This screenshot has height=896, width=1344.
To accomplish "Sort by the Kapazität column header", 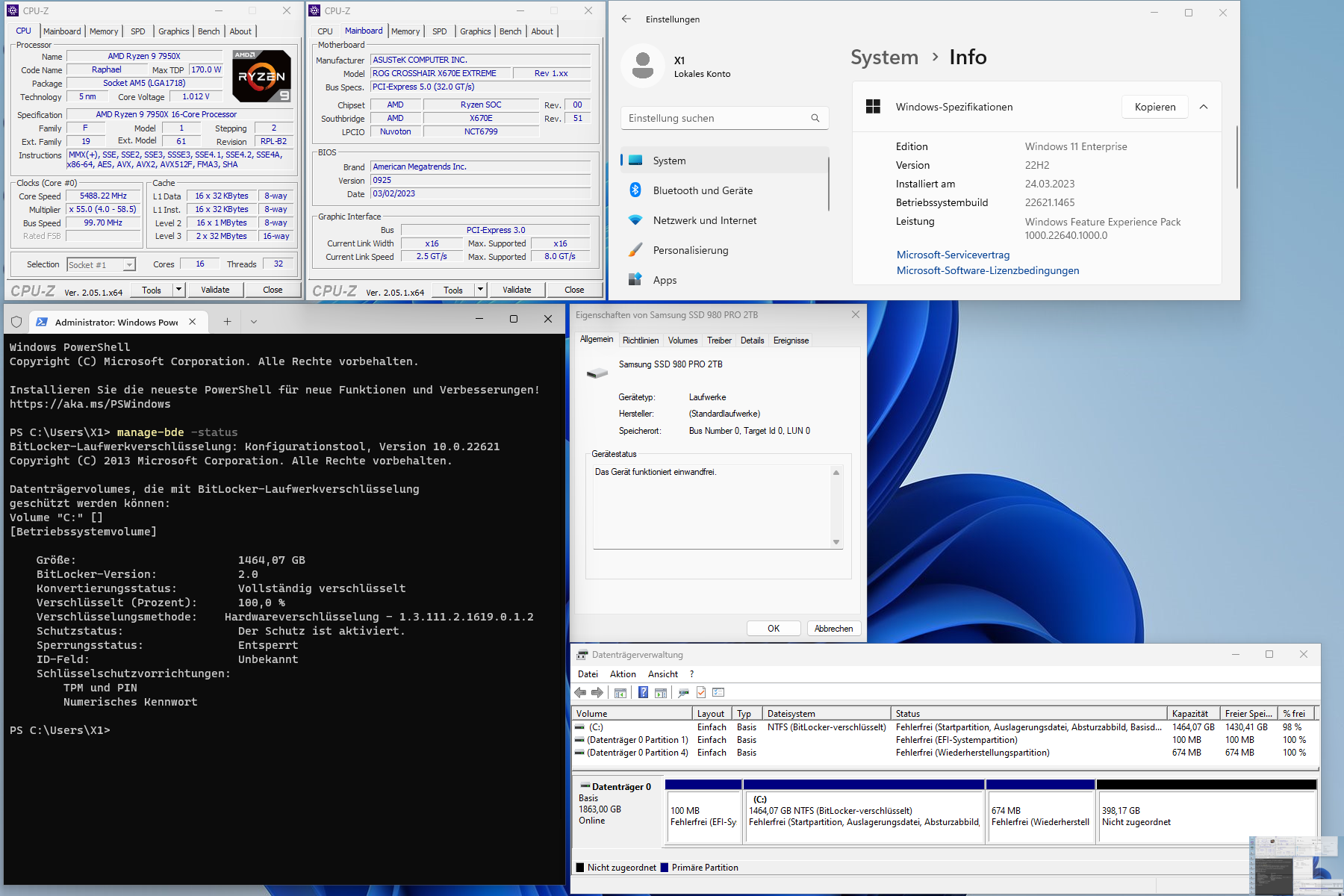I will coord(1193,714).
